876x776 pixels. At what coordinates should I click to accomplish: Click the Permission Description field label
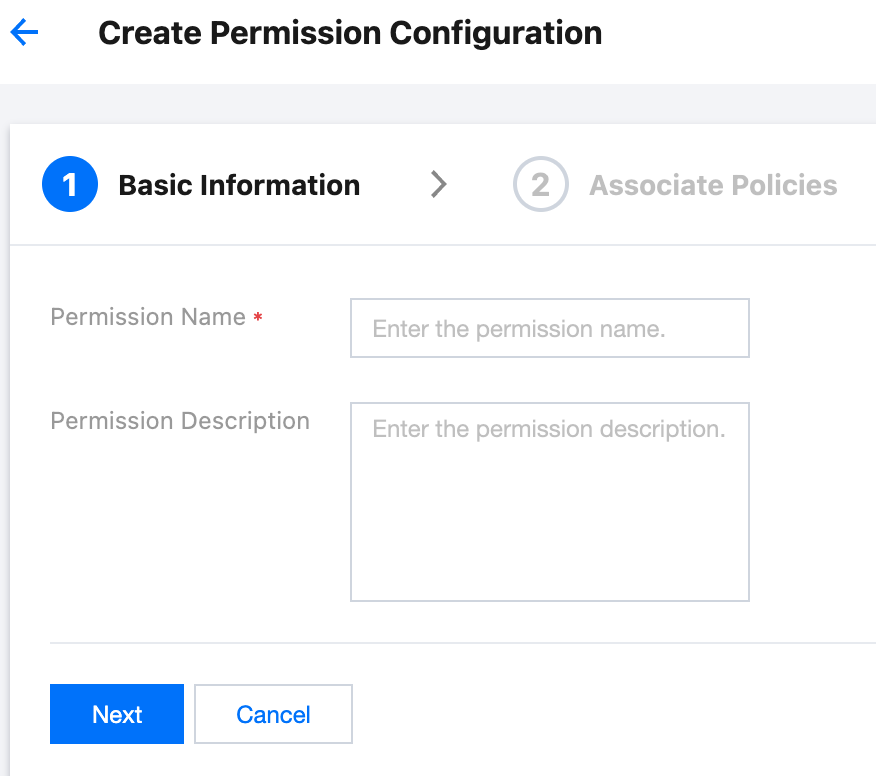pos(180,421)
